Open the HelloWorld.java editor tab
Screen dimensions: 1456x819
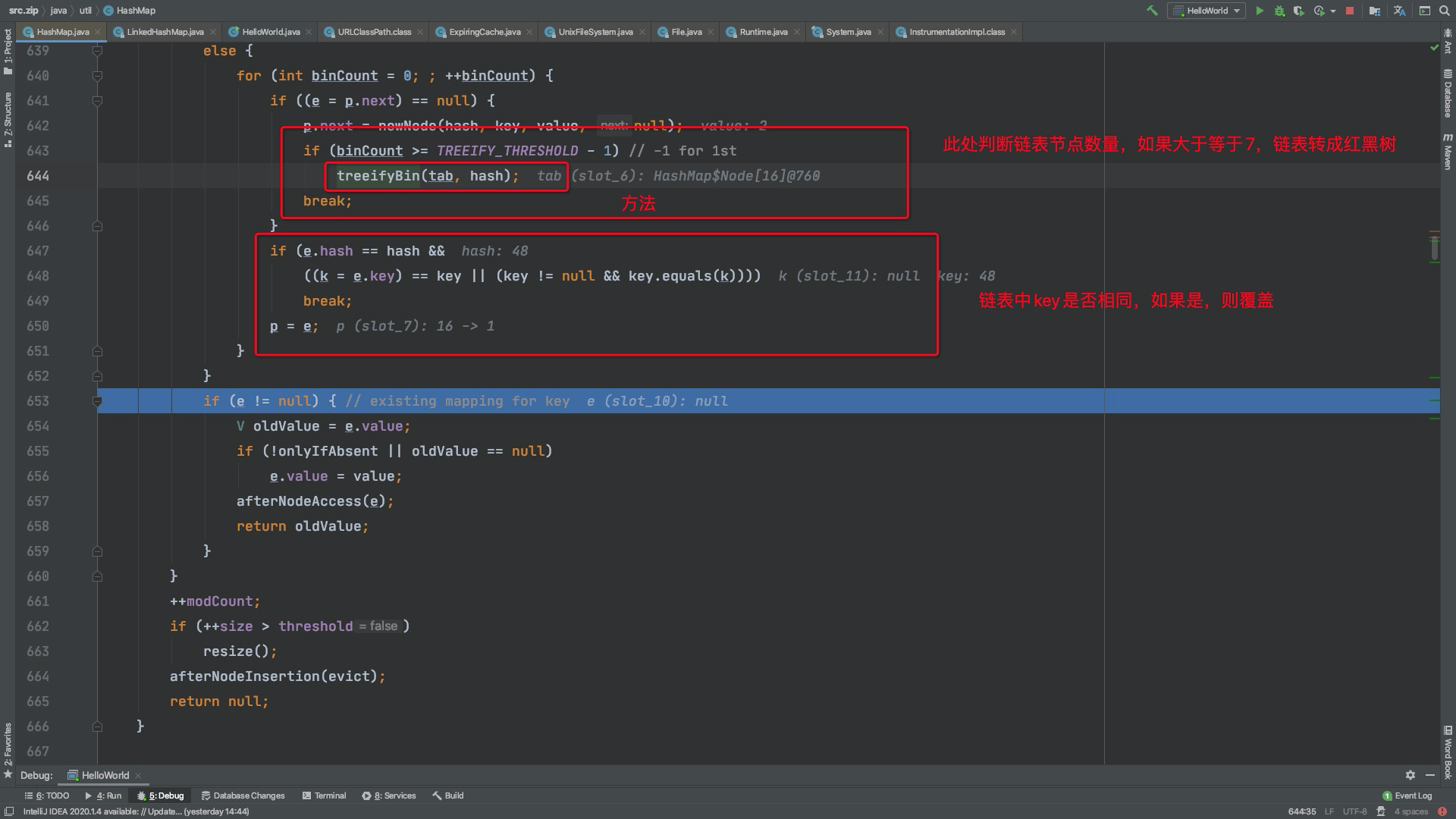[271, 32]
